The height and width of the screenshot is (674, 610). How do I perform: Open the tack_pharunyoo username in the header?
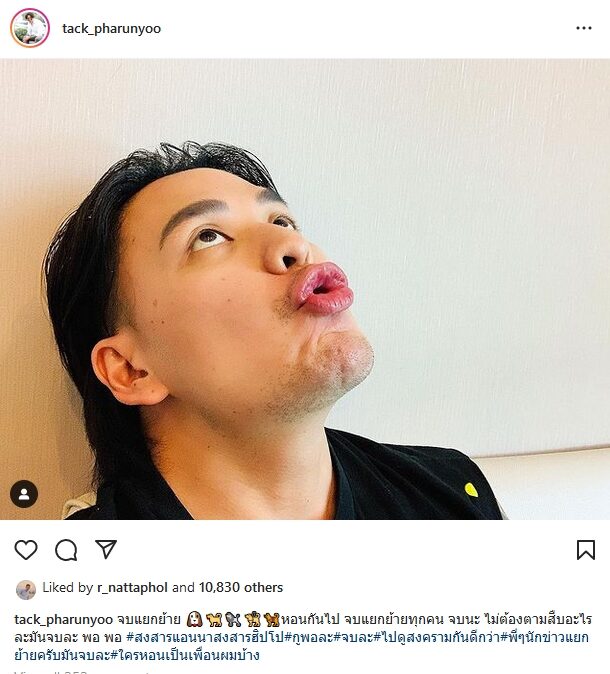pos(111,28)
